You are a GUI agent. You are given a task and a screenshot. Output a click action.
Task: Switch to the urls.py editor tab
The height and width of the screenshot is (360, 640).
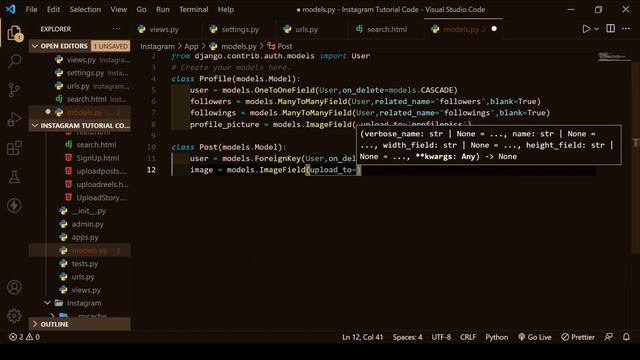pyautogui.click(x=306, y=29)
